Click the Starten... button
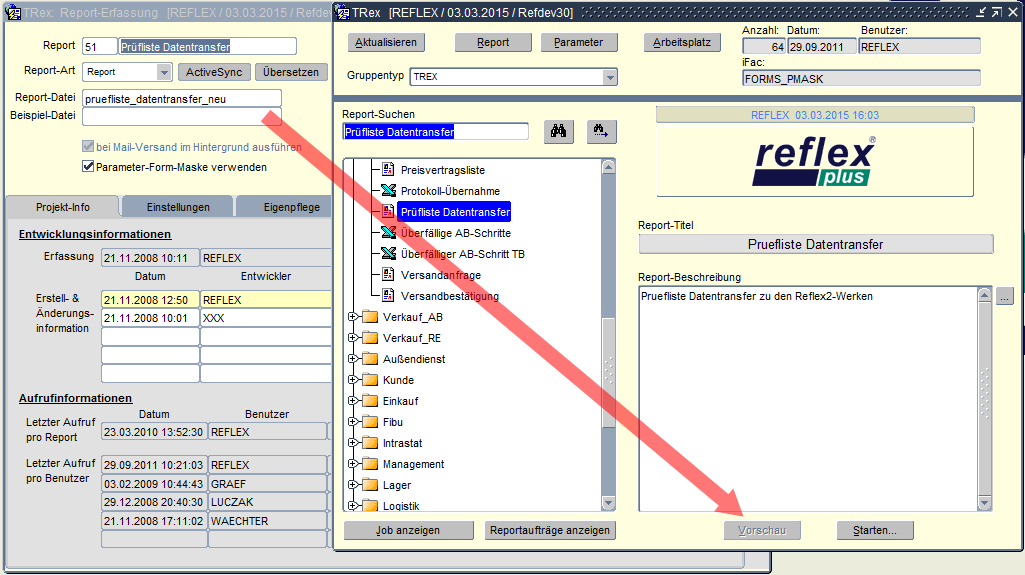 [875, 530]
